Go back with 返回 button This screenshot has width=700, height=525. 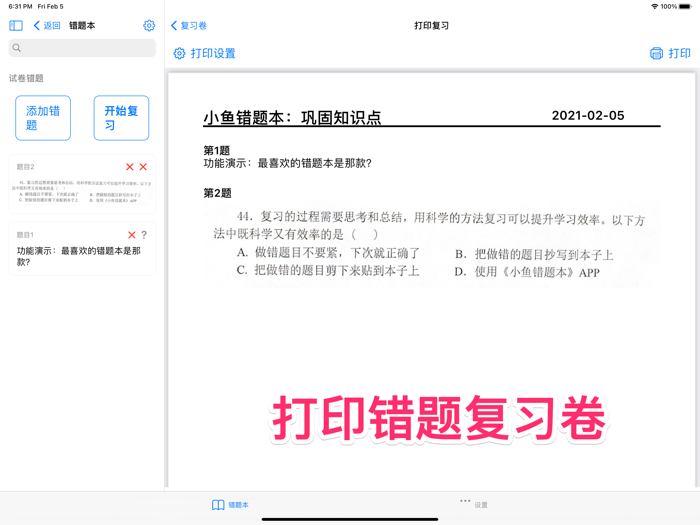pyautogui.click(x=47, y=25)
